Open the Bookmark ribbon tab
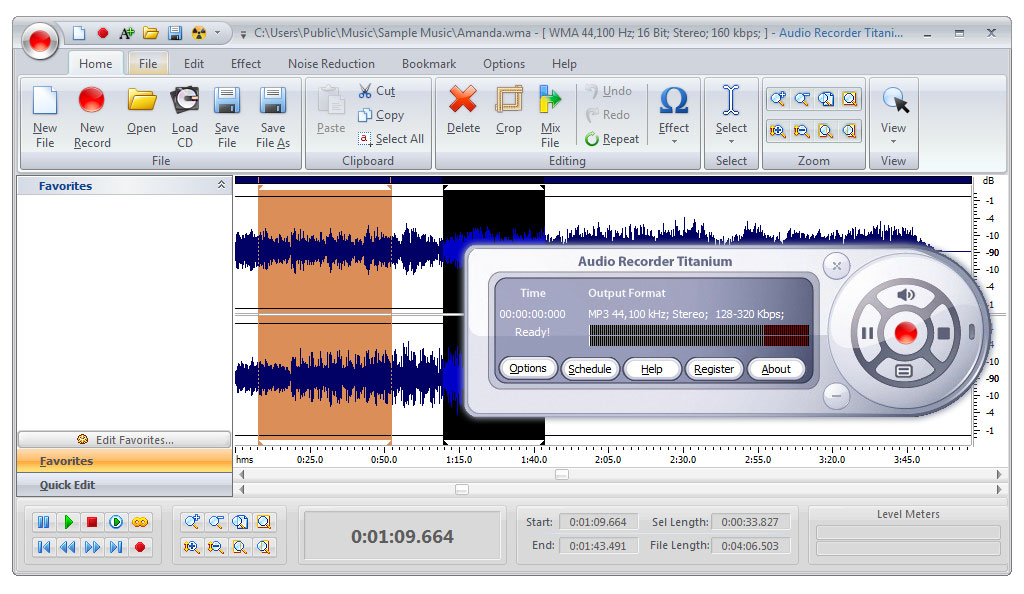1024x594 pixels. tap(429, 64)
